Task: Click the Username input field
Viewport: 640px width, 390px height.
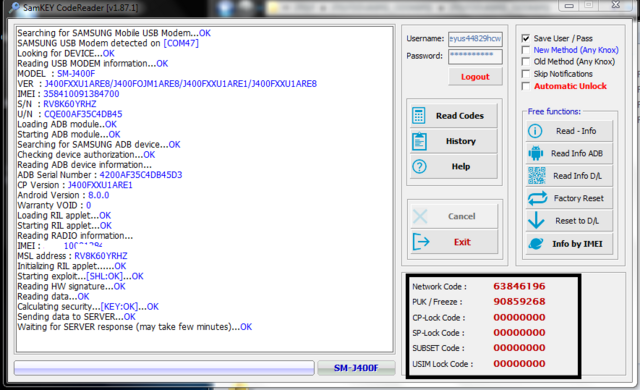Action: [475, 39]
